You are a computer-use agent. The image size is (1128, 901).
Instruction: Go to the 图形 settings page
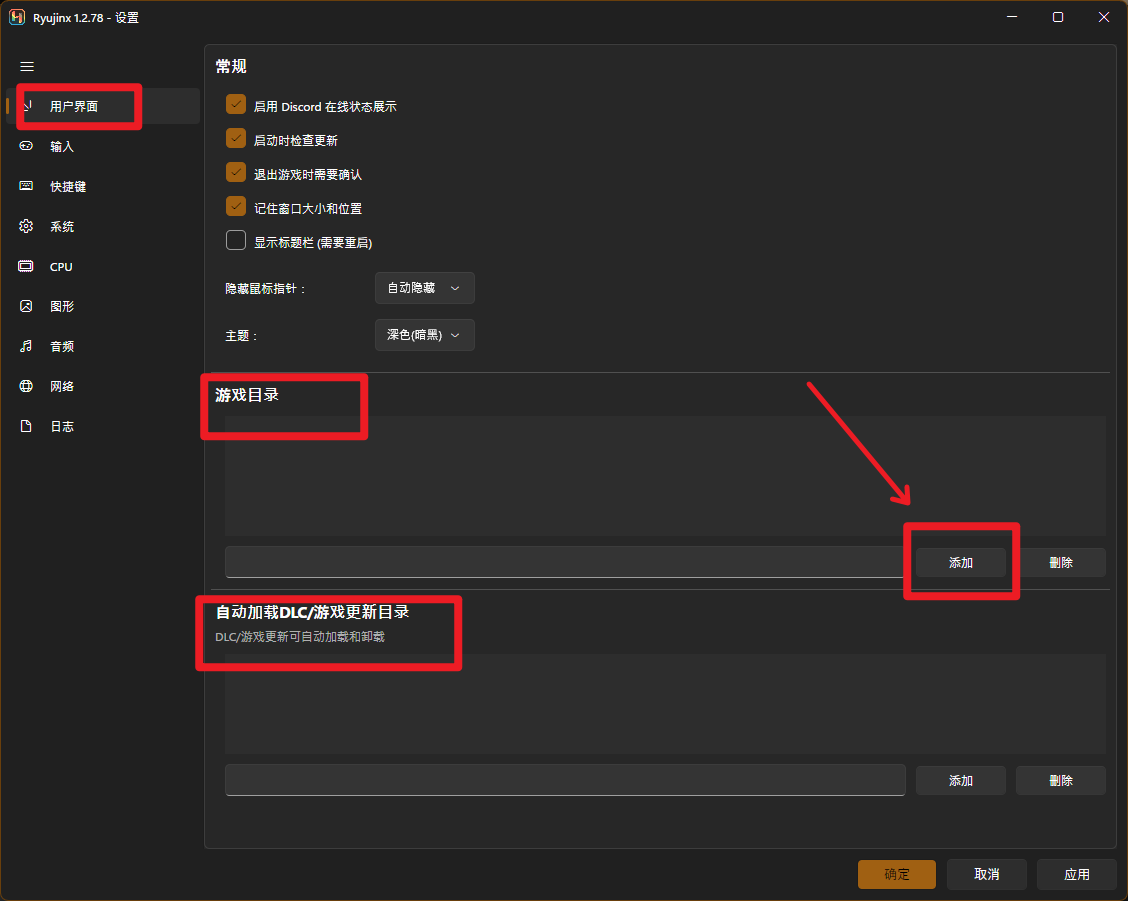pos(103,306)
